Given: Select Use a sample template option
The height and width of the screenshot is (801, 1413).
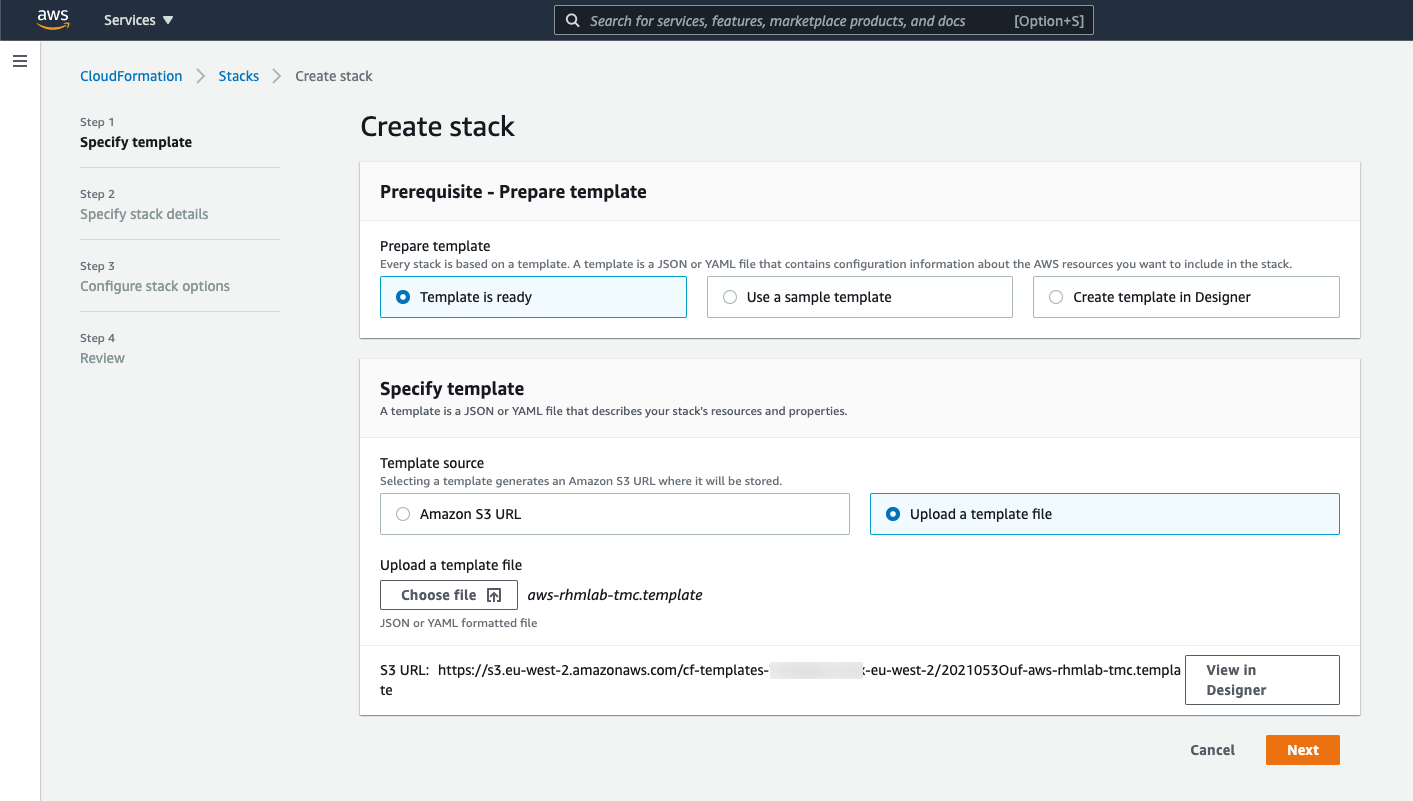Looking at the screenshot, I should pos(860,297).
